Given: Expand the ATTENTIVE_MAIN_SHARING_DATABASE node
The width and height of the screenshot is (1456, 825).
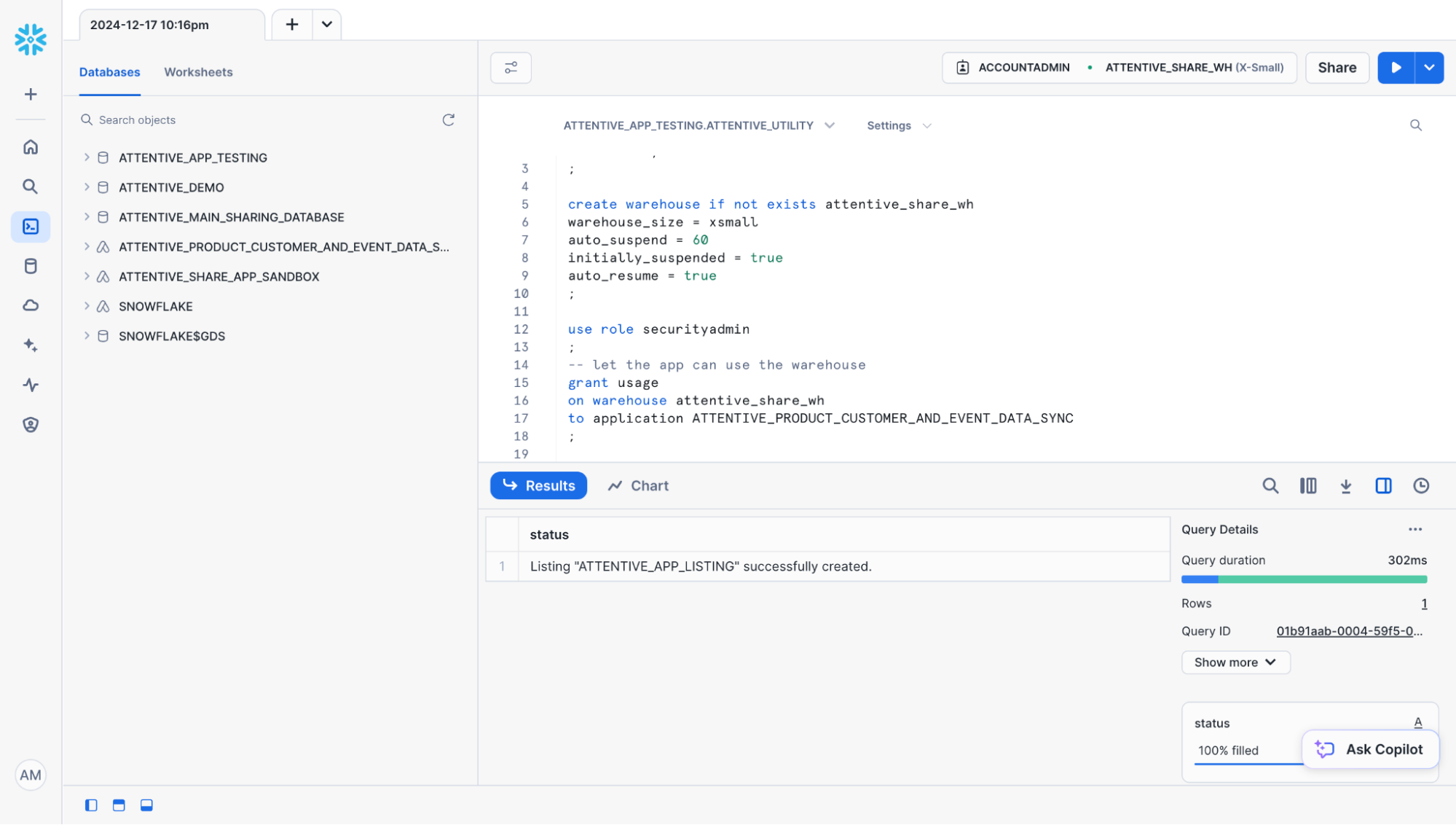Looking at the screenshot, I should pos(87,217).
